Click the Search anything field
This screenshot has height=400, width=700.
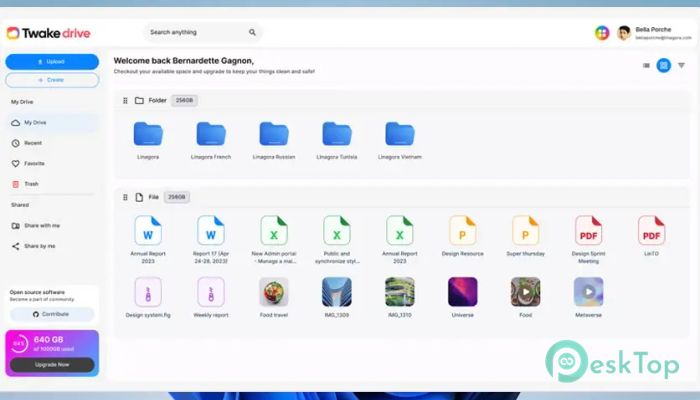pyautogui.click(x=203, y=32)
